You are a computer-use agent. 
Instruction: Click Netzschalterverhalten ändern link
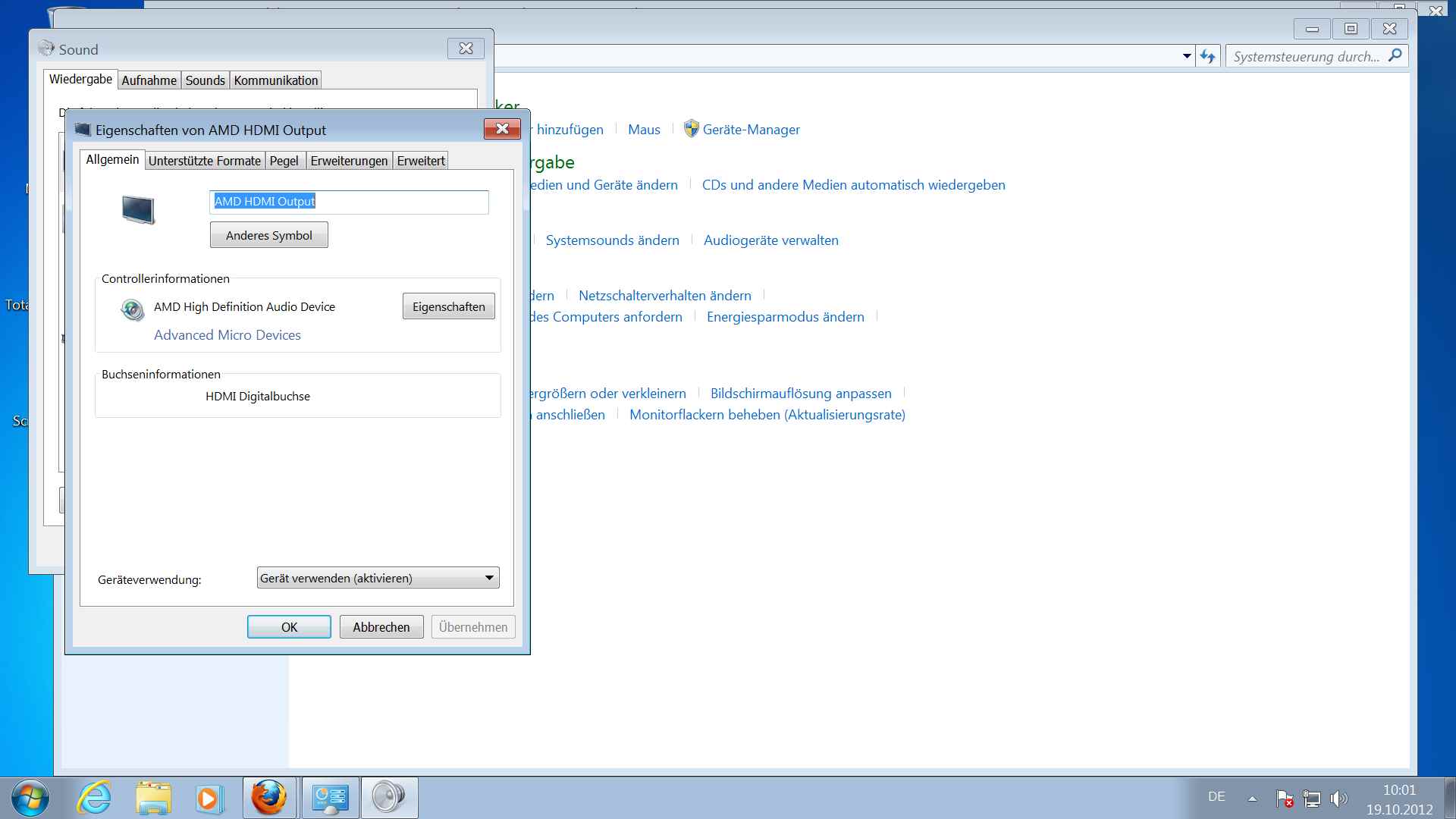click(665, 296)
